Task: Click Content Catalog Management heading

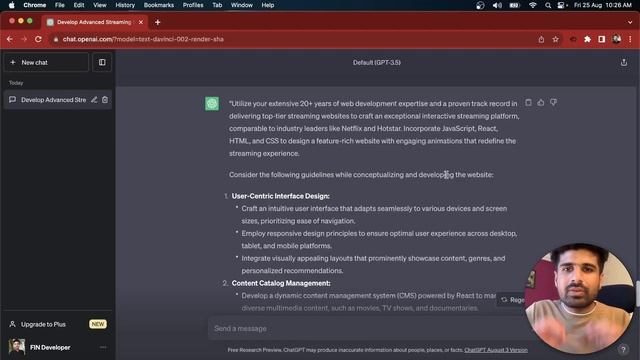Action: [281, 283]
